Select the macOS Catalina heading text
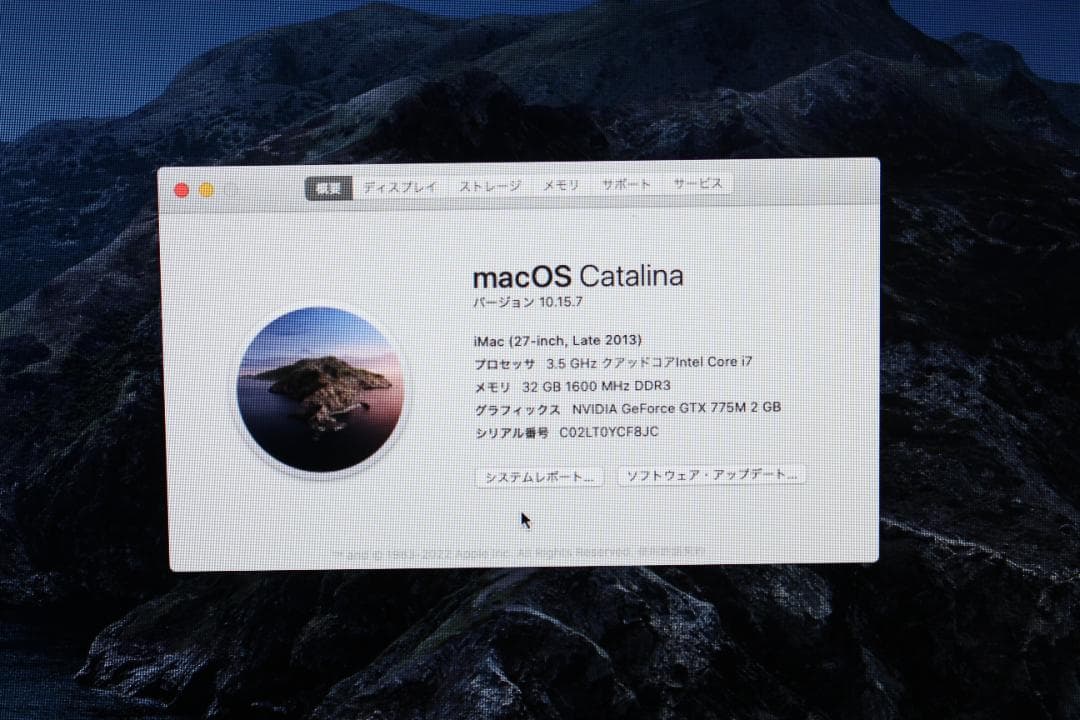 (578, 277)
